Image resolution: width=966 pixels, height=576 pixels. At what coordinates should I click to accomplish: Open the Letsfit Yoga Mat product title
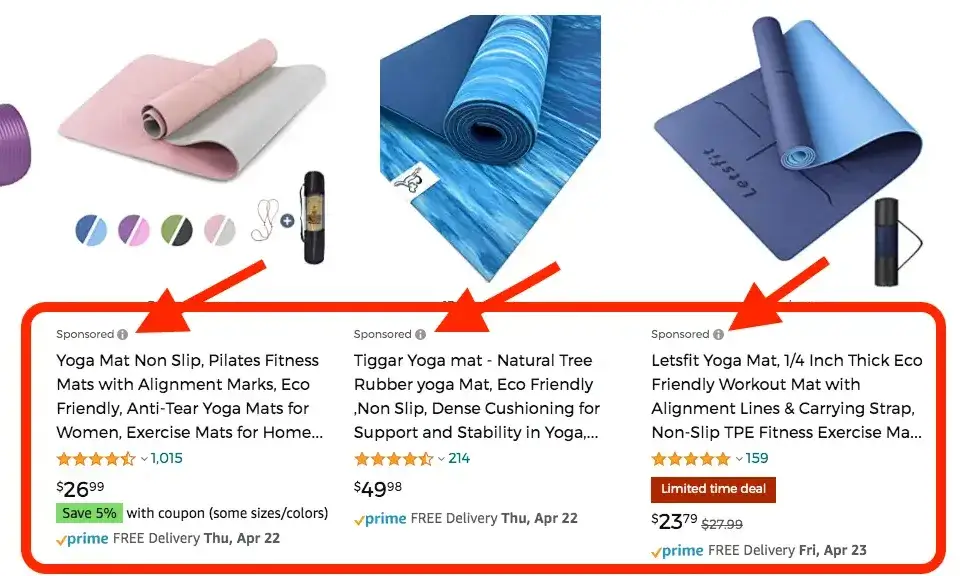pyautogui.click(x=787, y=396)
